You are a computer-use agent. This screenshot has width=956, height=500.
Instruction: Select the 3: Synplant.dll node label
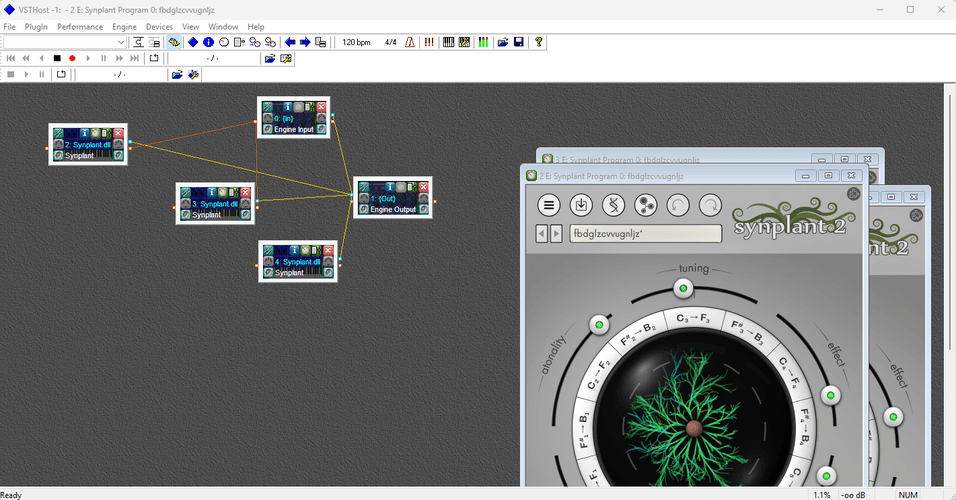pos(215,204)
